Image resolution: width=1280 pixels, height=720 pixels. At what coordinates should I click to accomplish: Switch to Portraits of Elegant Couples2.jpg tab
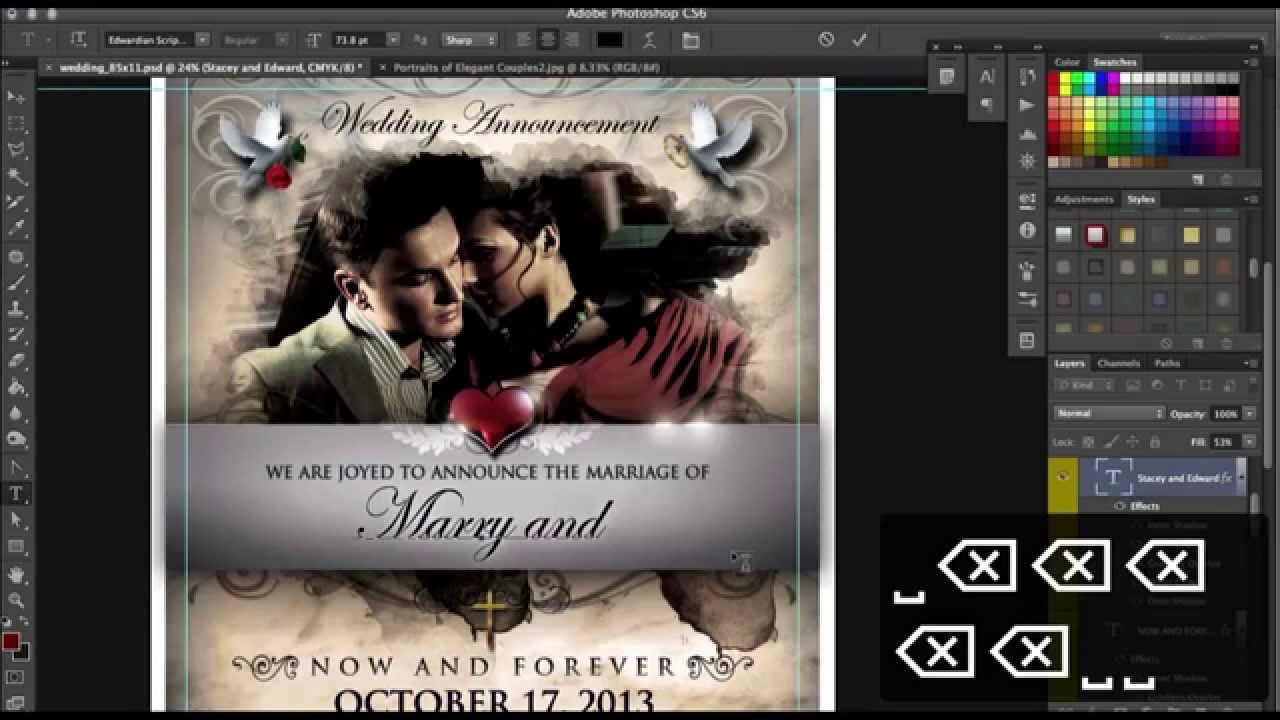pos(526,67)
